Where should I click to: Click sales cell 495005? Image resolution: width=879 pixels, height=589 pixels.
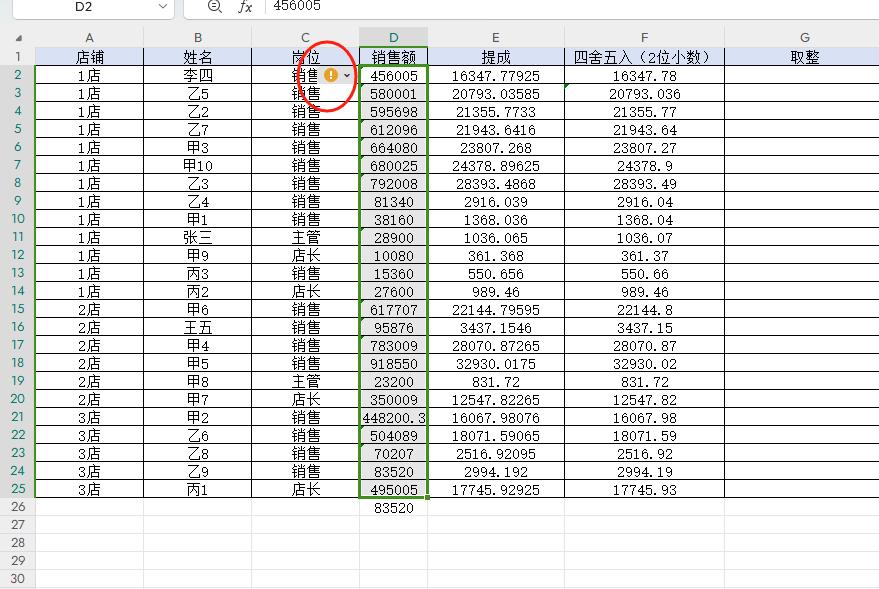394,489
